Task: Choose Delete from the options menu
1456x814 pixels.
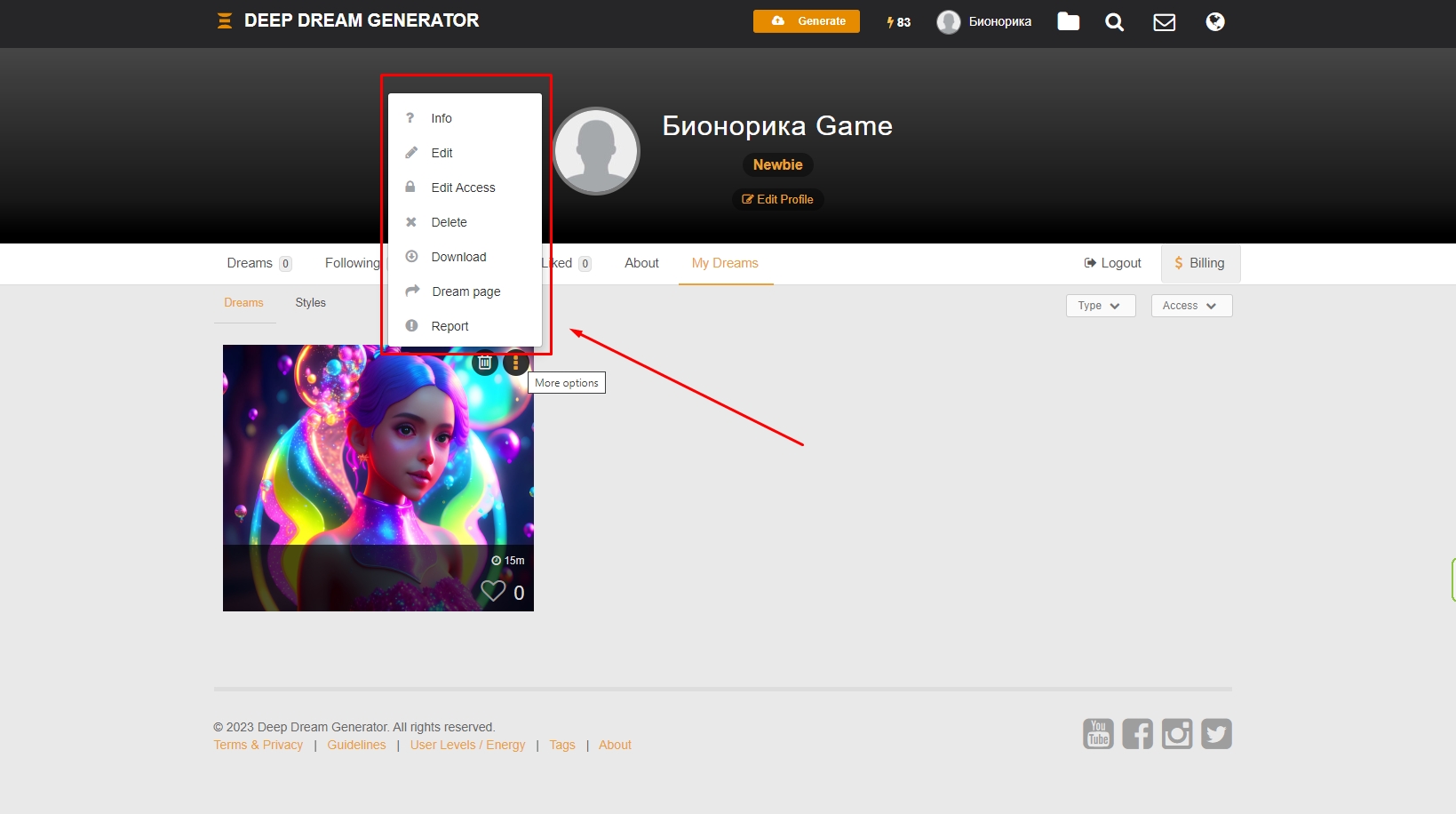Action: click(465, 222)
